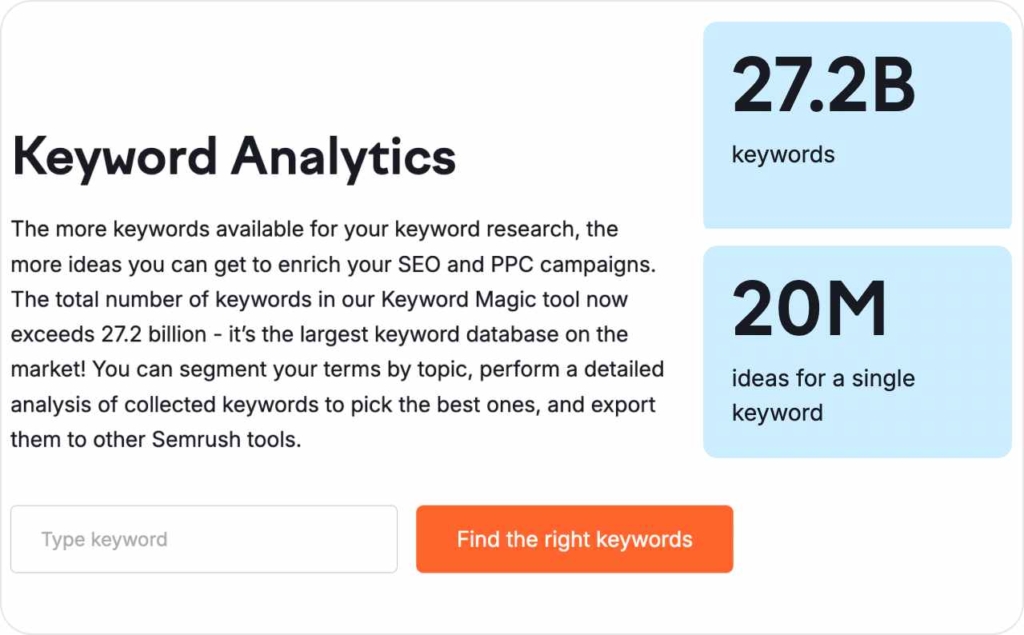This screenshot has width=1024, height=635.
Task: Click the 27.2B number on the top card
Action: coord(824,86)
